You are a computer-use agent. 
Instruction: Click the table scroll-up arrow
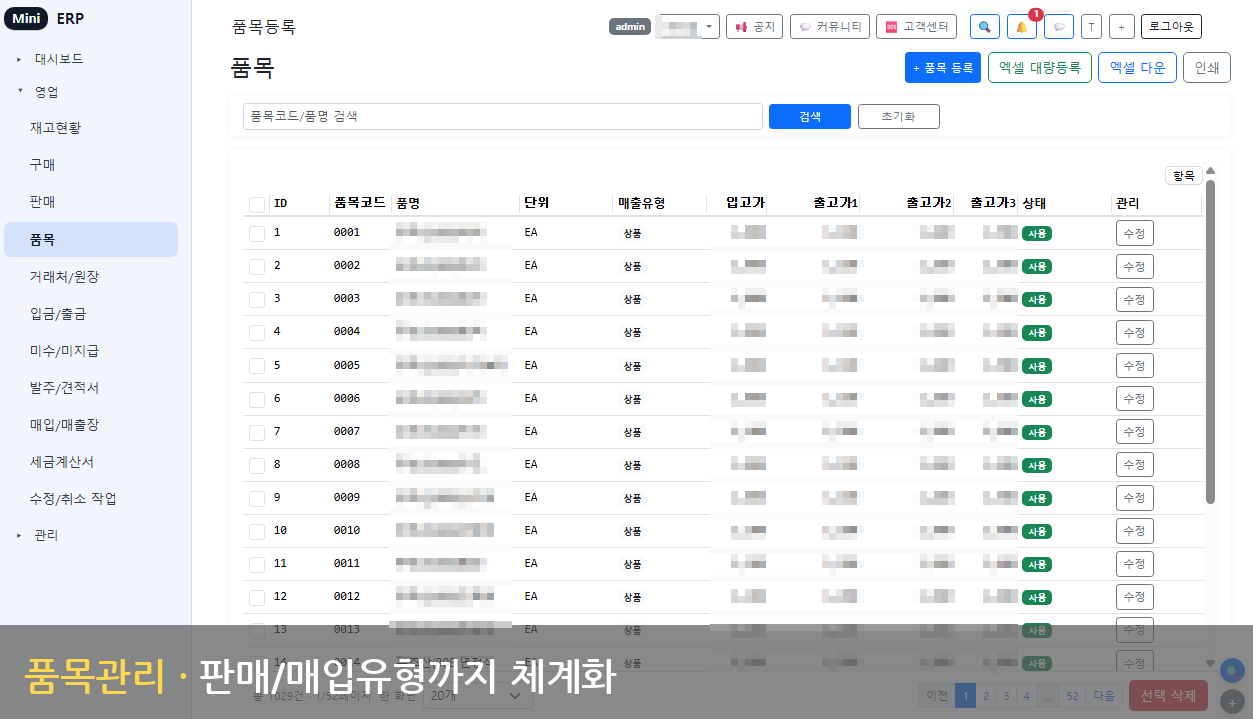(x=1211, y=171)
